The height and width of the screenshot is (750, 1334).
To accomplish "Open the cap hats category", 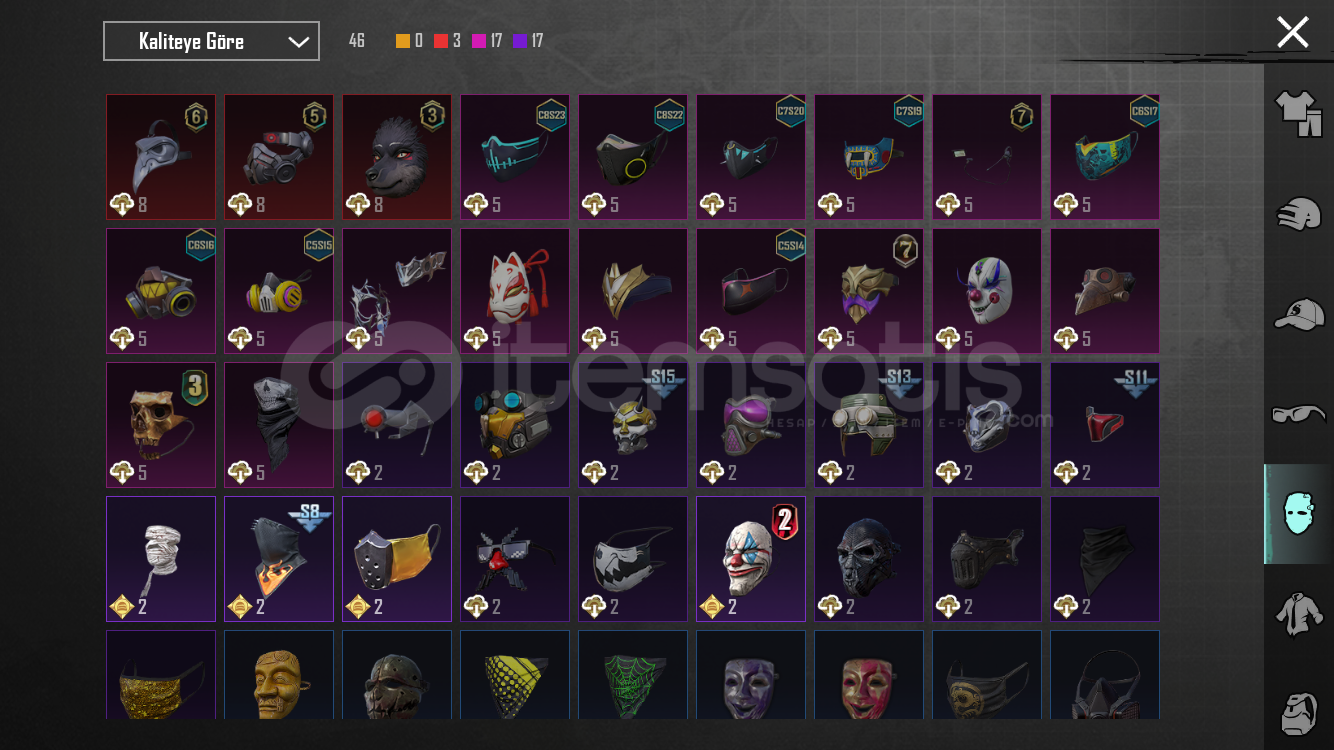I will (1298, 314).
